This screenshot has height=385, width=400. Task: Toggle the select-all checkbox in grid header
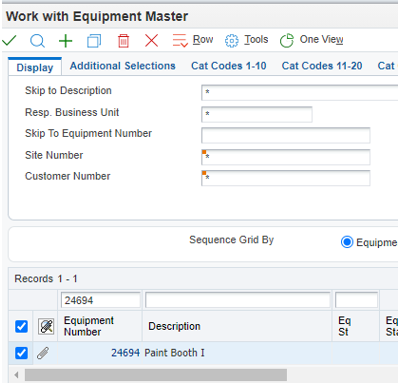point(21,326)
